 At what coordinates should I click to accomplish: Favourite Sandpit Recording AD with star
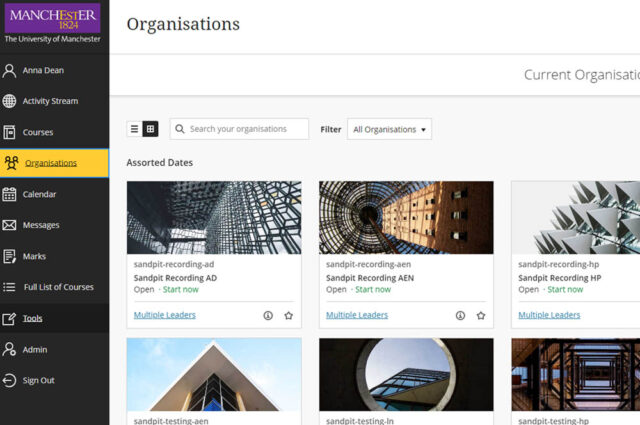coord(289,316)
